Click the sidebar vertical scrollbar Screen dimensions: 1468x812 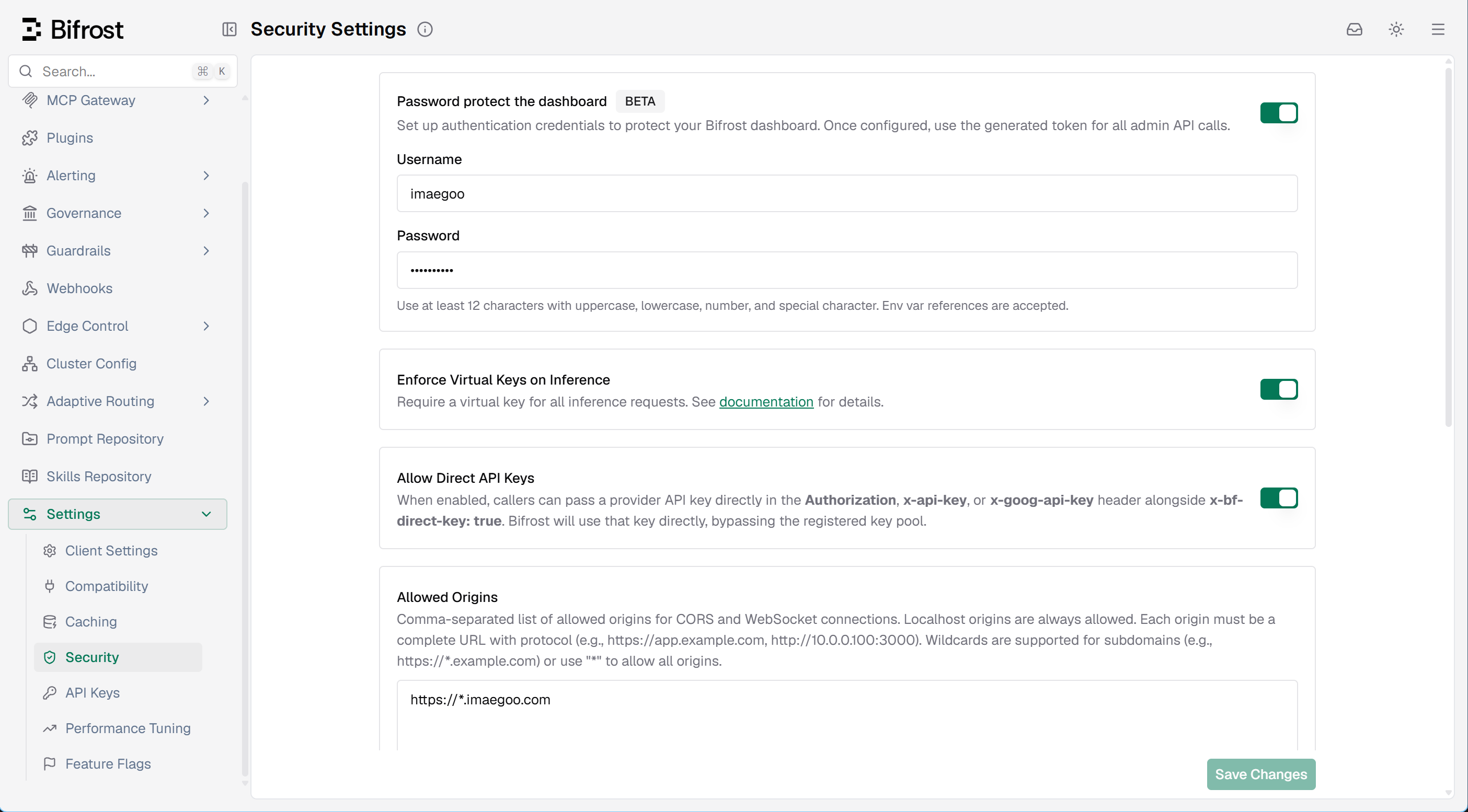coord(245,478)
